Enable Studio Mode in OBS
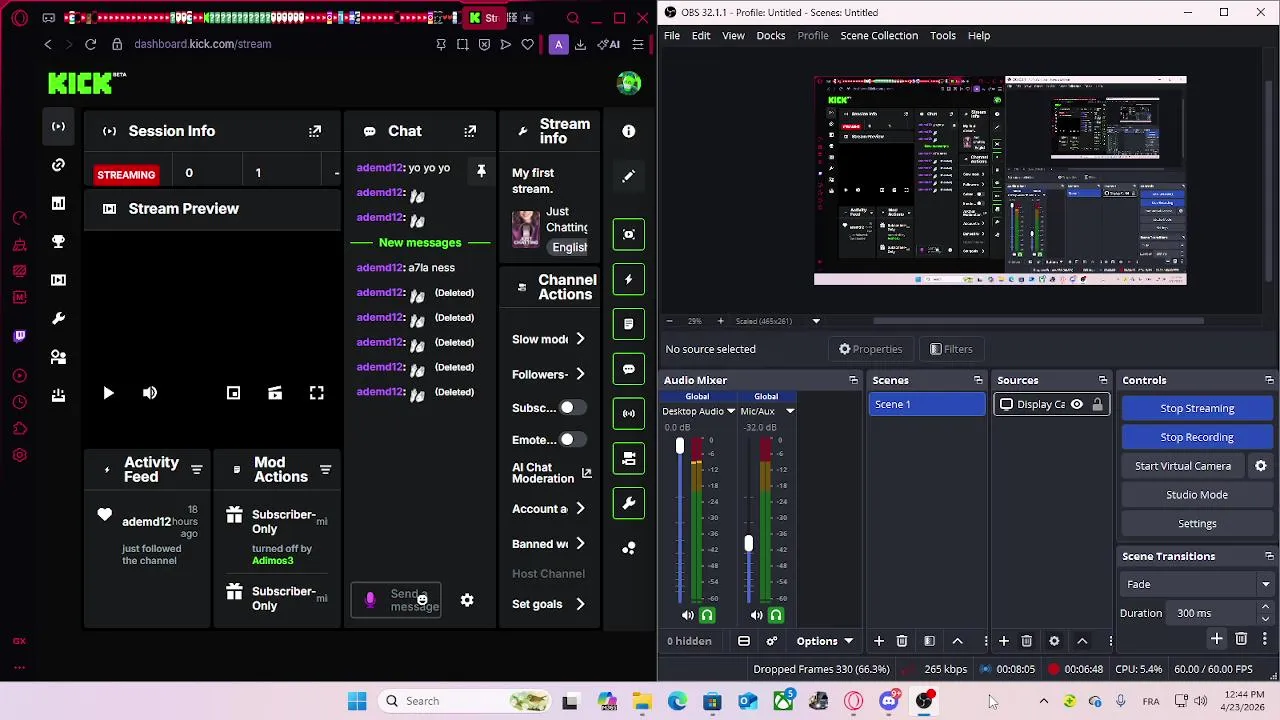Screen dimensions: 1280x720 (x=1197, y=495)
